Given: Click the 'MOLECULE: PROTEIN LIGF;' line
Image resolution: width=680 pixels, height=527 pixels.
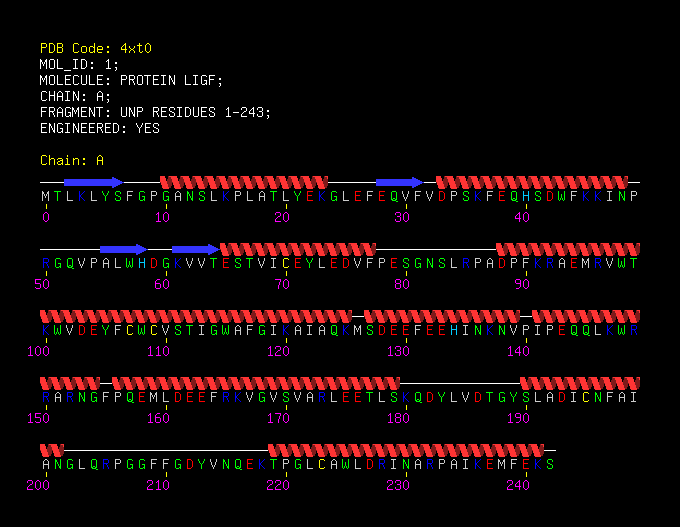Looking at the screenshot, I should coord(131,80).
